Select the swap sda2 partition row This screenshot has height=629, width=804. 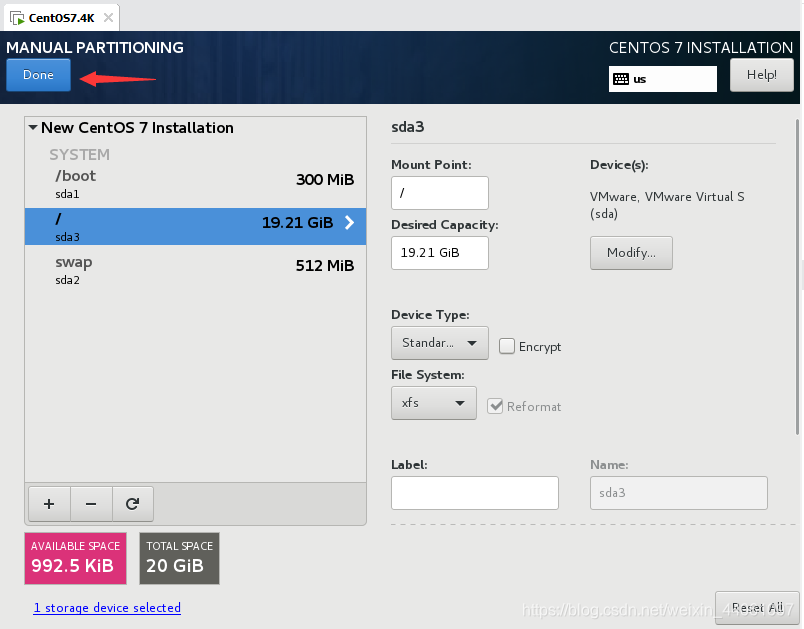[195, 270]
